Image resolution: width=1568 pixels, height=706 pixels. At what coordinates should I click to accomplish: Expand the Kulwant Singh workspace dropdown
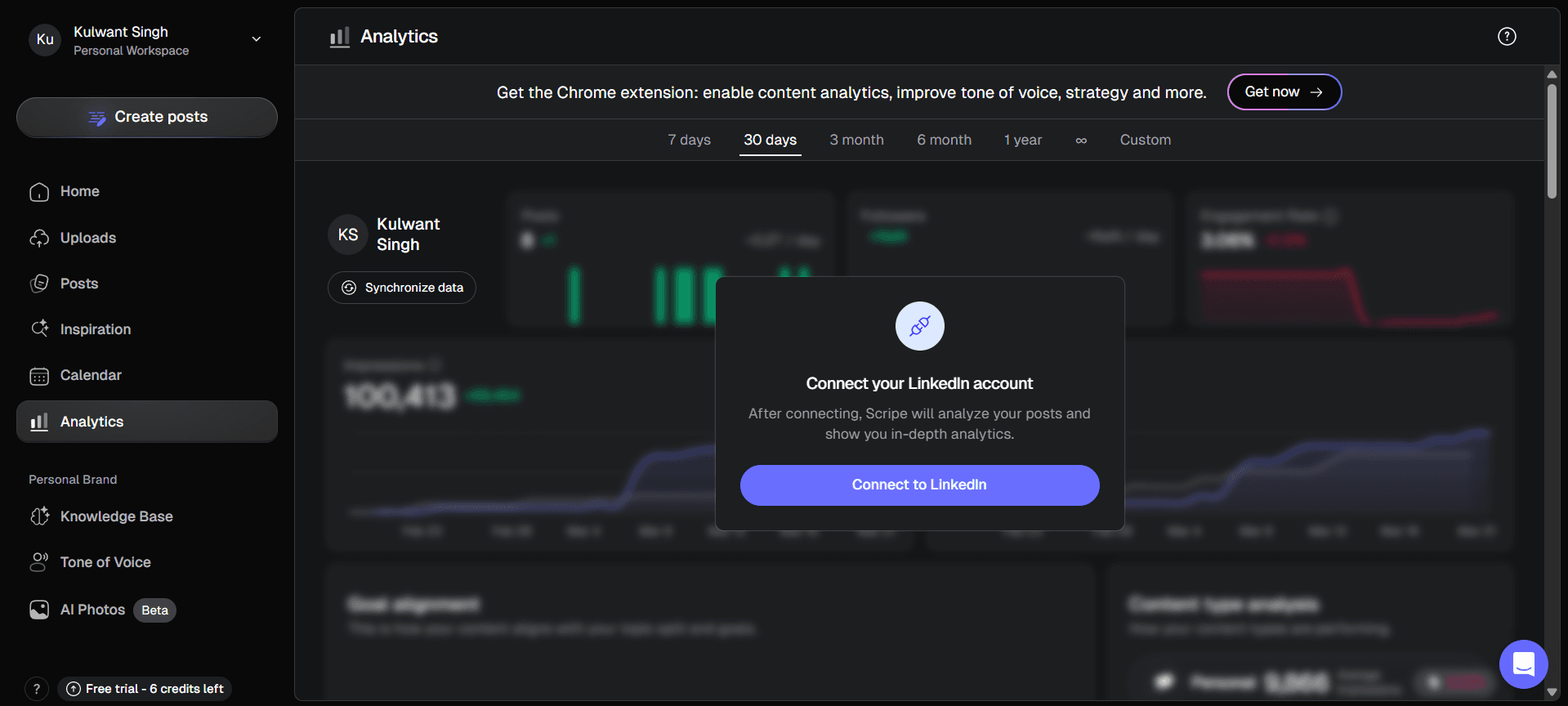point(256,39)
